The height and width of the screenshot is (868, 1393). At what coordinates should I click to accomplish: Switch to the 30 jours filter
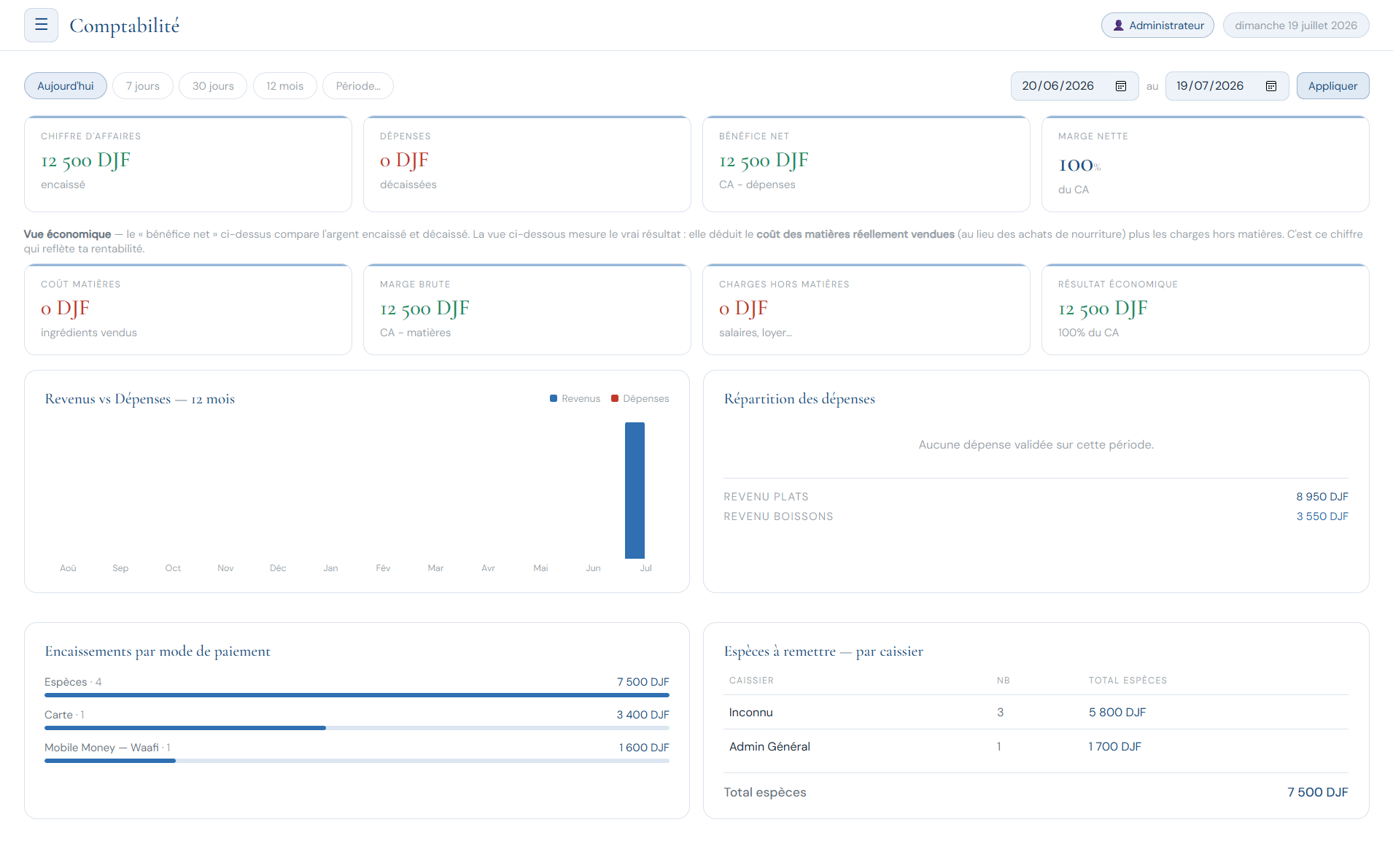tap(213, 86)
